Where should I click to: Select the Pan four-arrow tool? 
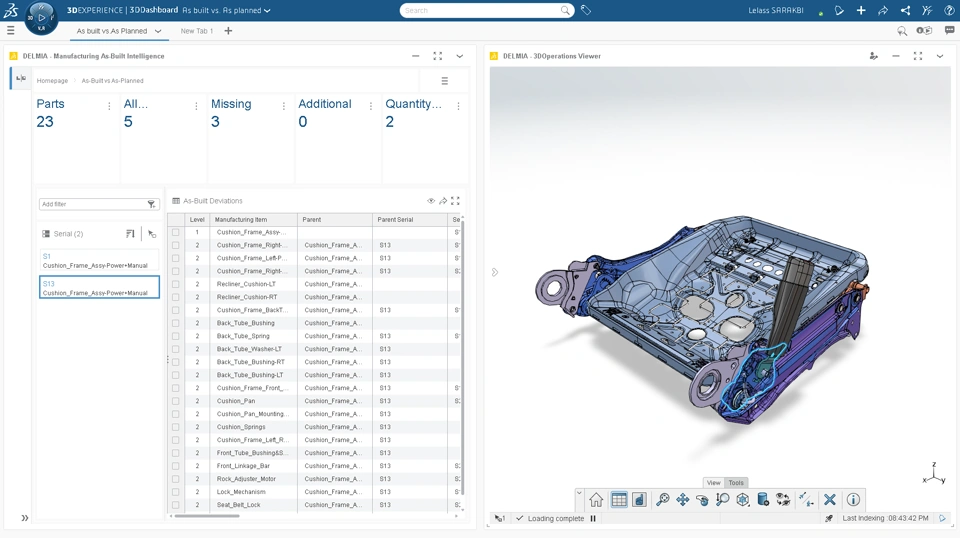[x=683, y=500]
